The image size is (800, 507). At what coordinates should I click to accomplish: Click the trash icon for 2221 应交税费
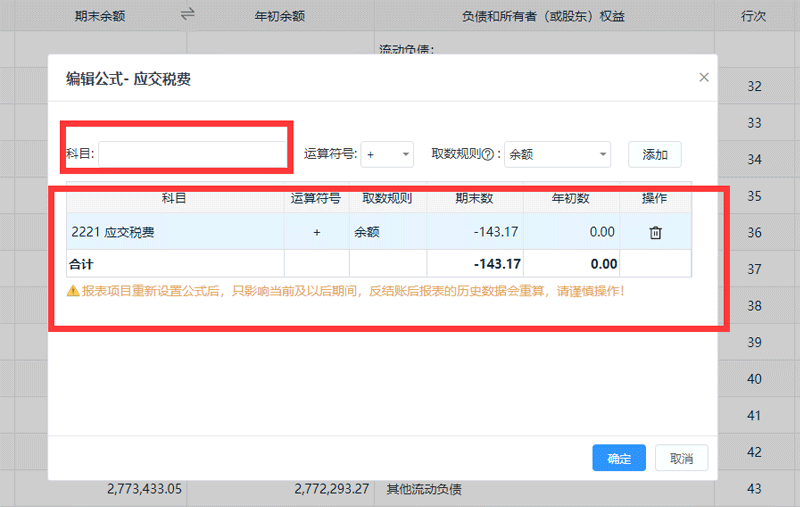656,232
